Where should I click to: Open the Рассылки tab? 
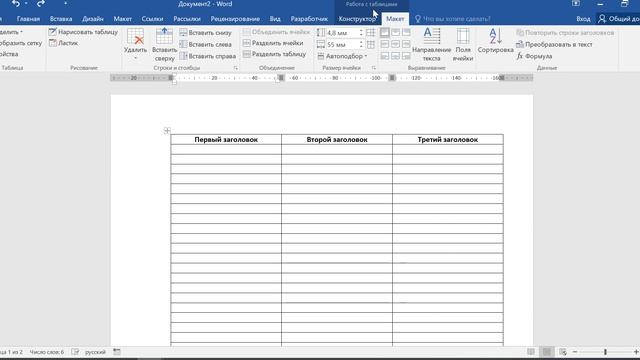[x=187, y=19]
